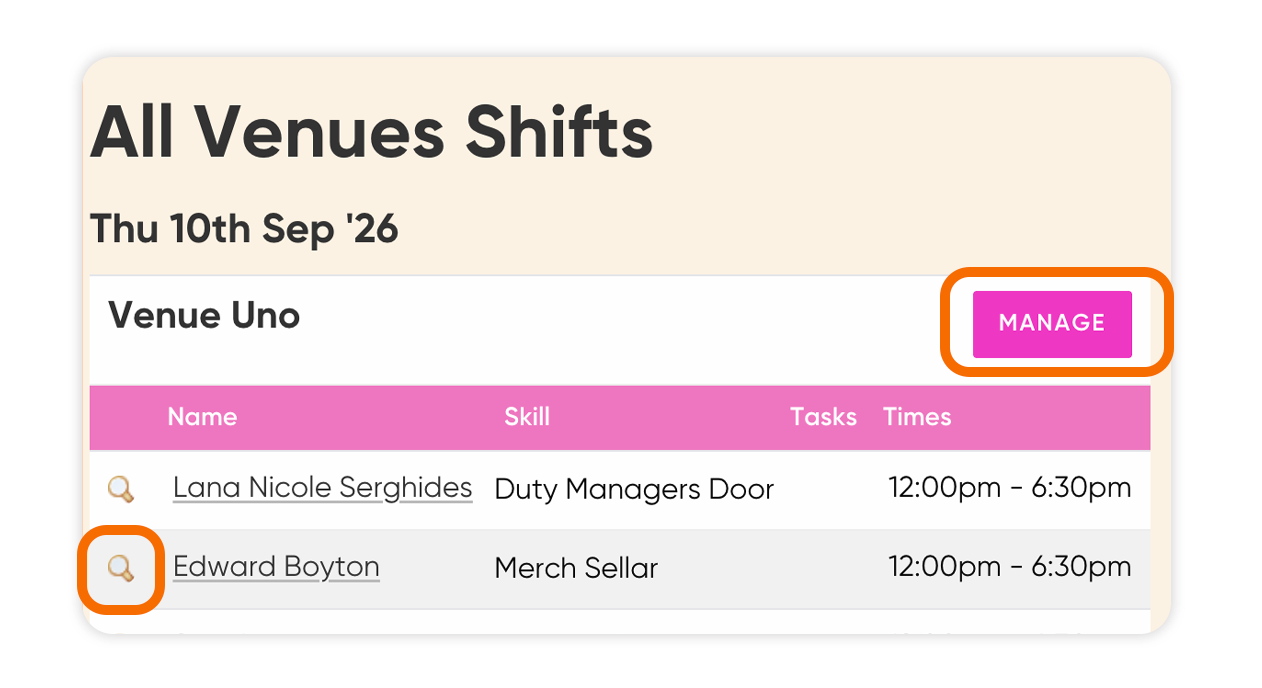Viewport: 1262px width, 688px height.
Task: Select Edward Boyton's 12:00pm - 6:30pm time
Action: click(x=1010, y=567)
